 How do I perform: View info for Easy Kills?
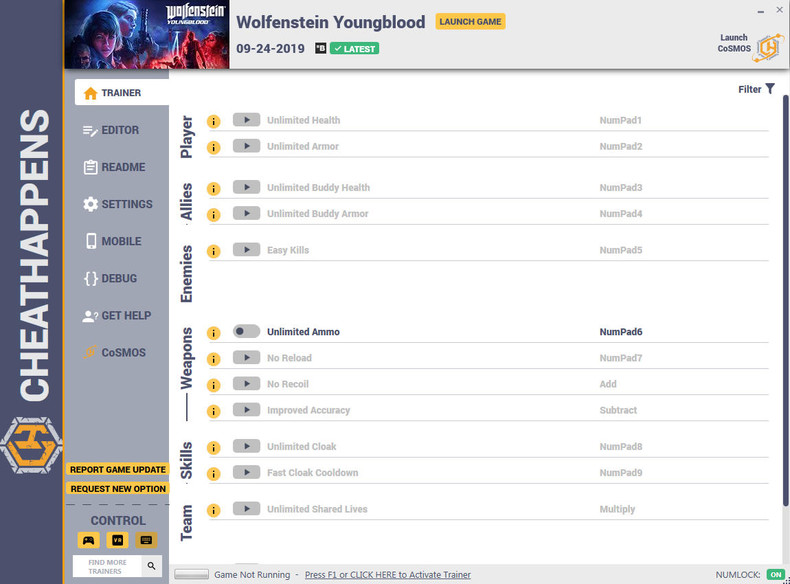[214, 251]
